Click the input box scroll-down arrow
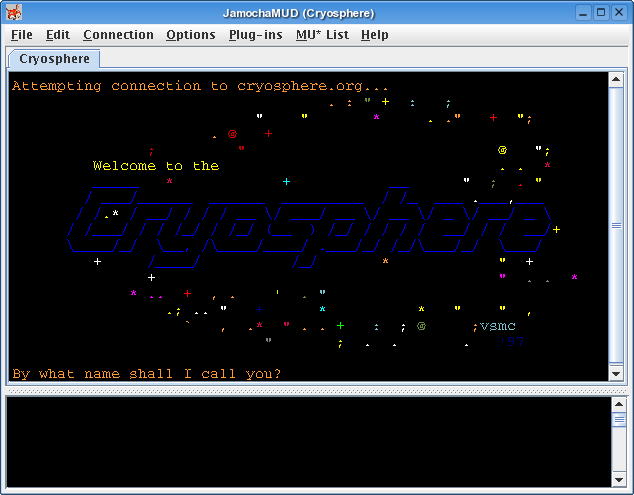This screenshot has width=634, height=495. pyautogui.click(x=617, y=479)
